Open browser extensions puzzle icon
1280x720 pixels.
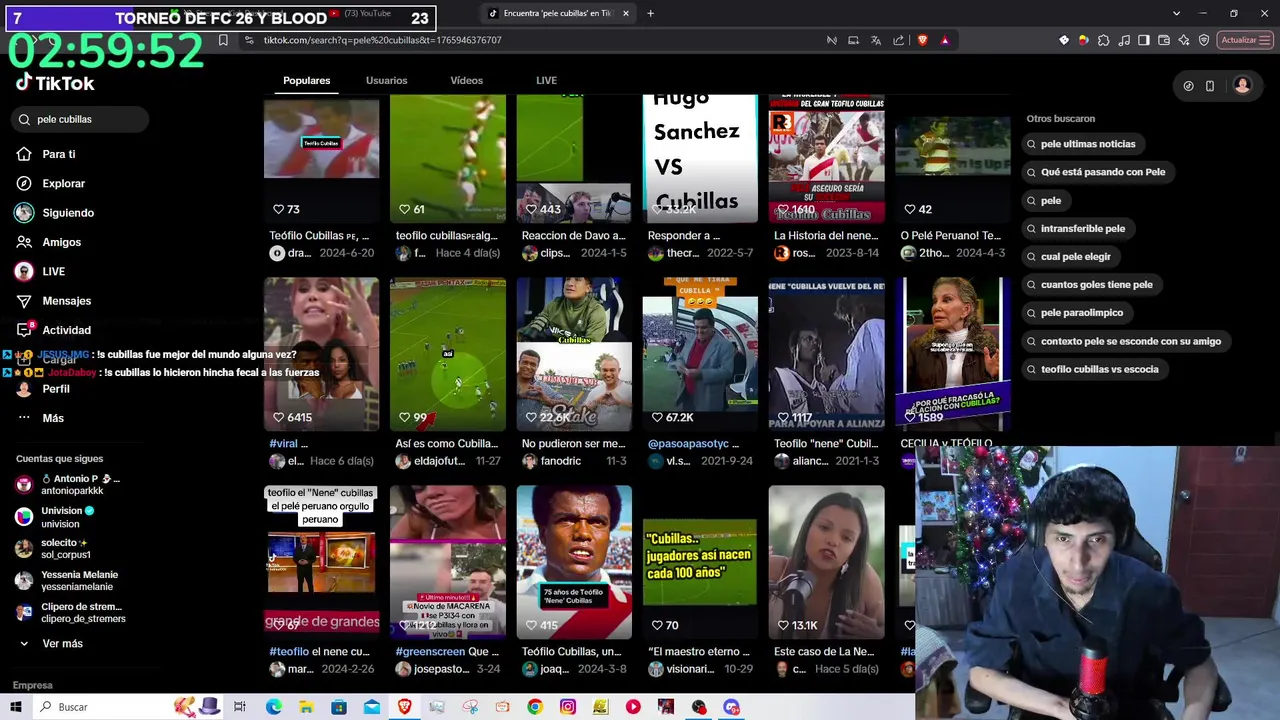1103,40
